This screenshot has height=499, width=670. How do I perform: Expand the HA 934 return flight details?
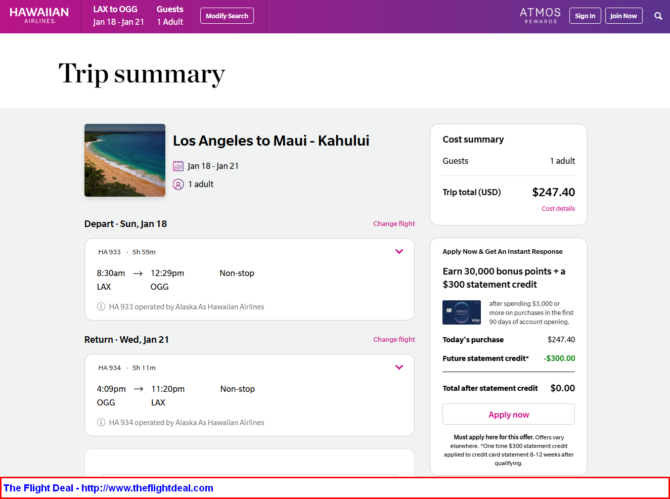(x=399, y=367)
